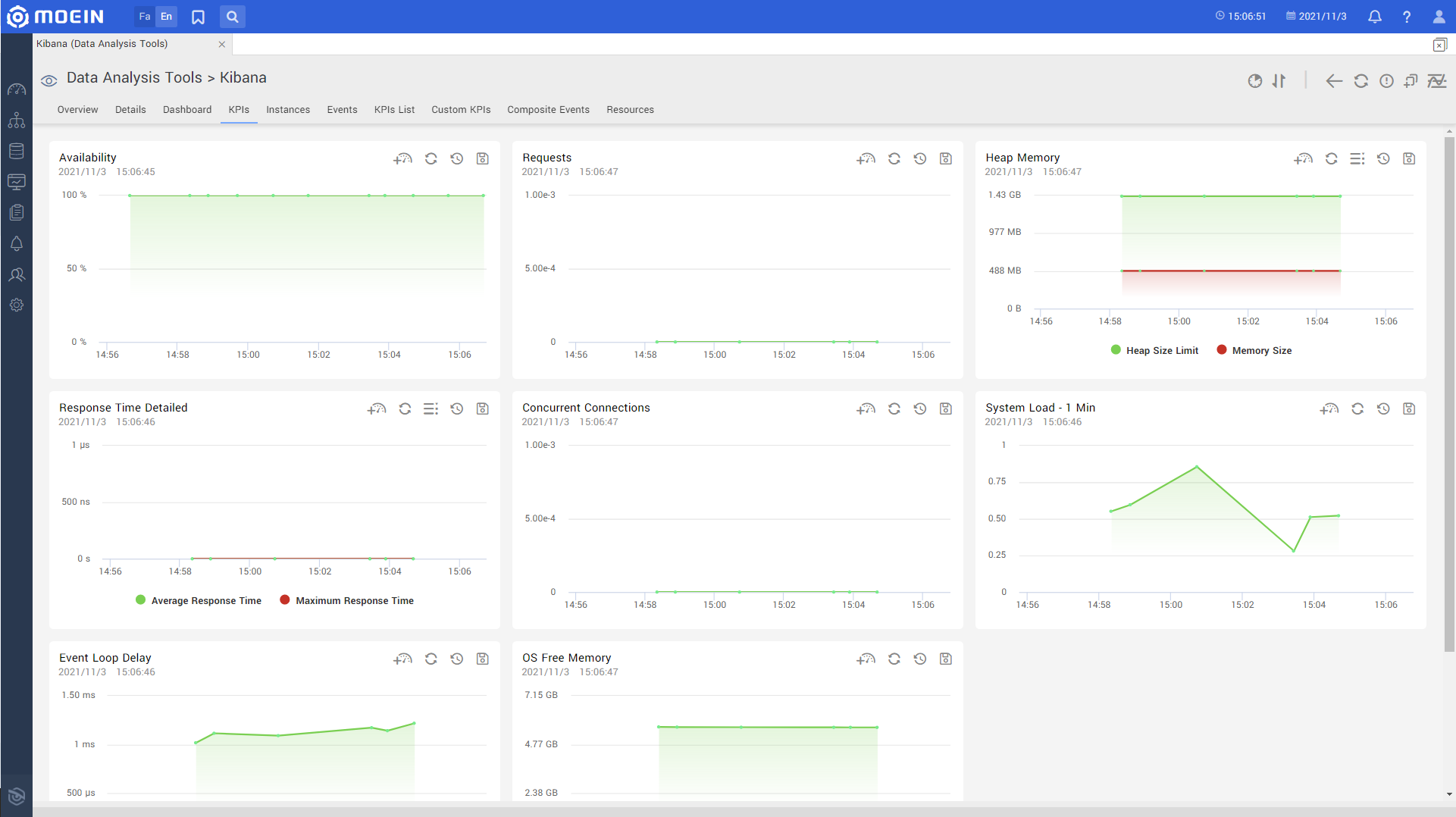
Task: Open the Details tab
Action: click(x=130, y=110)
